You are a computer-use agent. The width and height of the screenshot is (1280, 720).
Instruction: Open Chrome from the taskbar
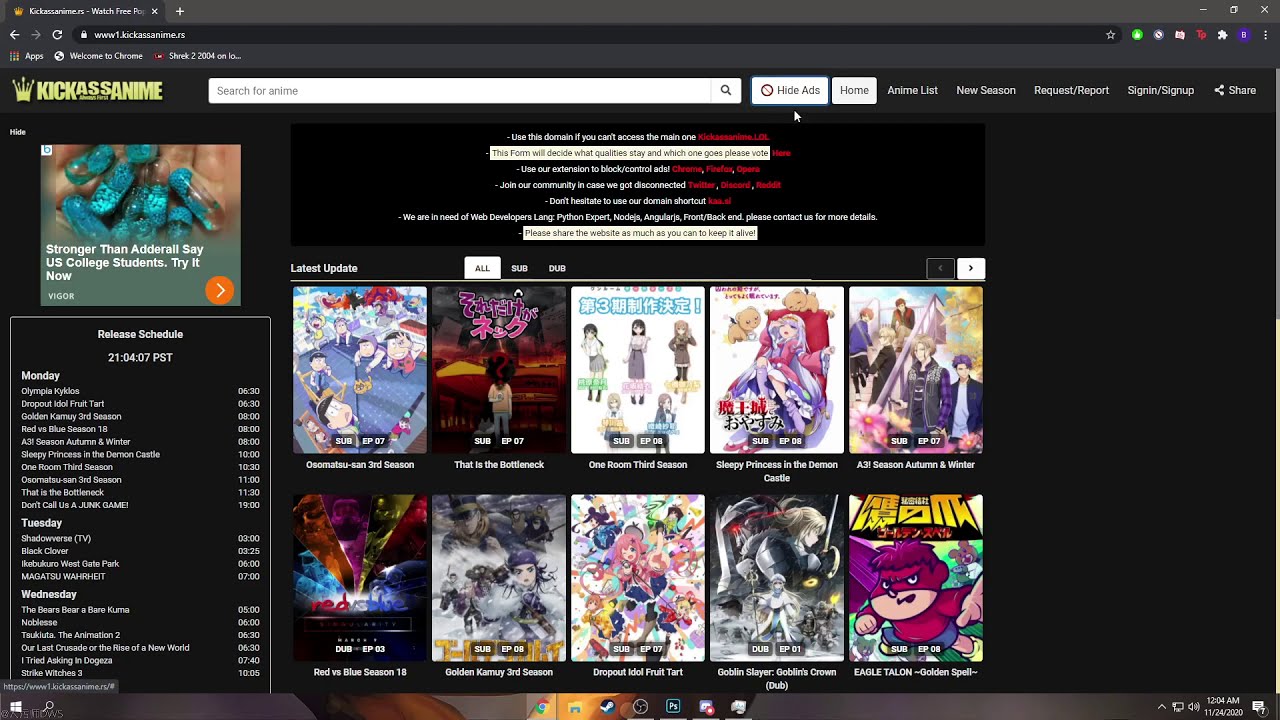click(541, 707)
